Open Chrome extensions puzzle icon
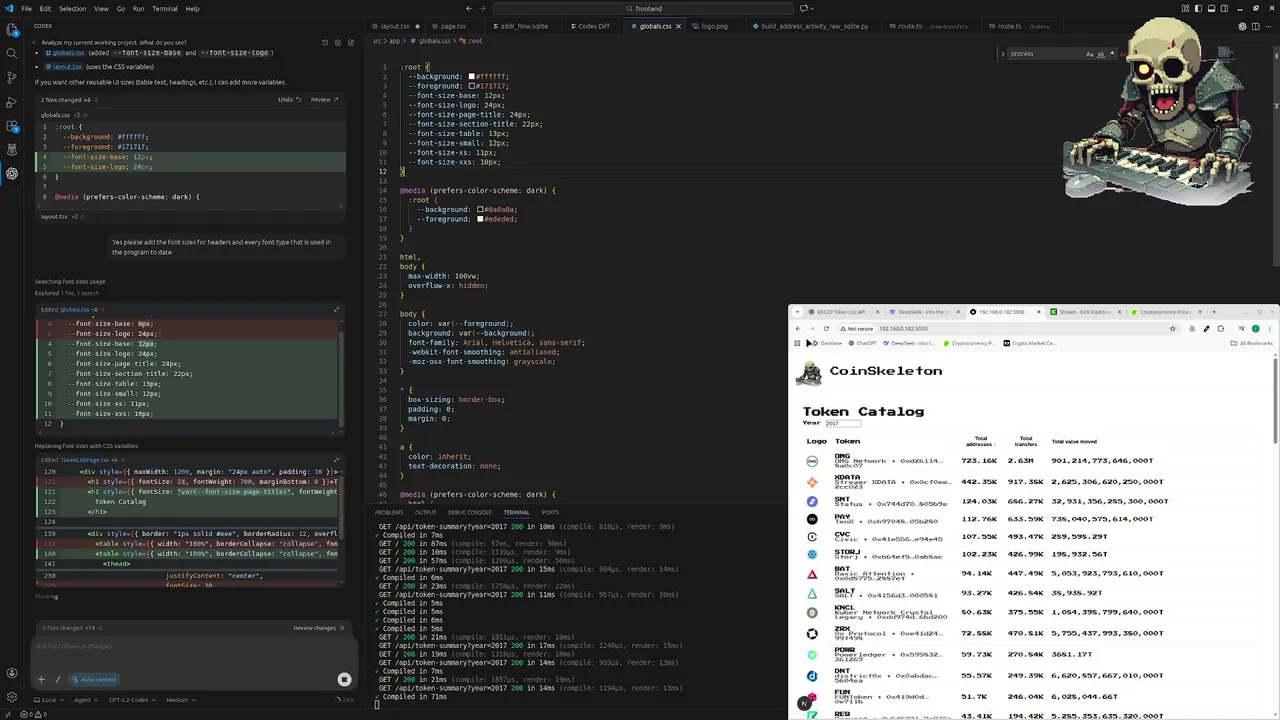Viewport: 1280px width, 720px height. 1220,329
